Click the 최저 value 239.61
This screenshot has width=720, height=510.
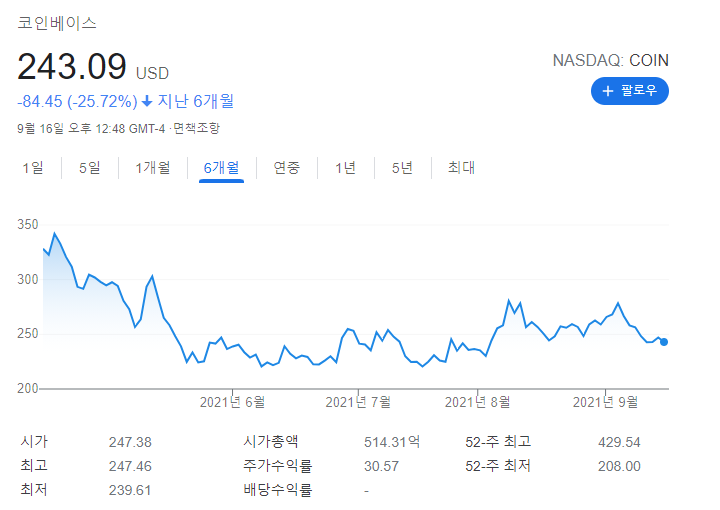130,490
